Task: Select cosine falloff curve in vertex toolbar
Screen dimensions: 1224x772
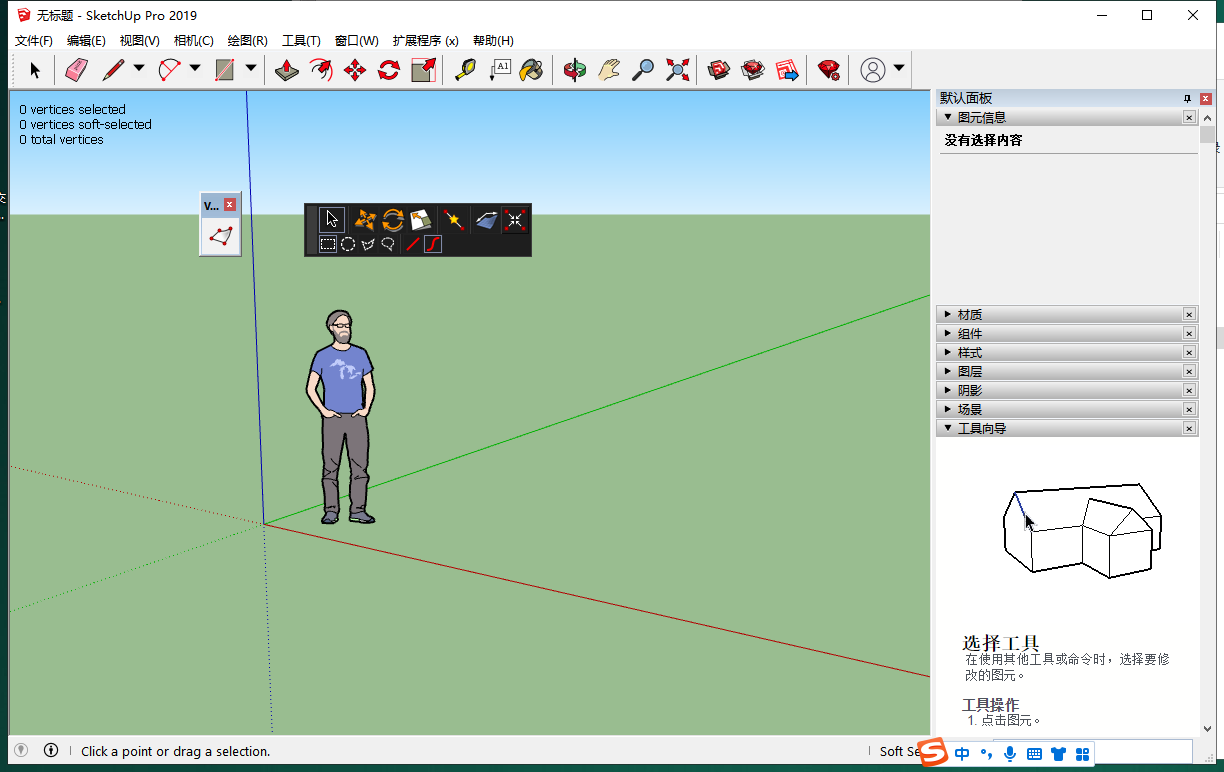Action: [433, 244]
